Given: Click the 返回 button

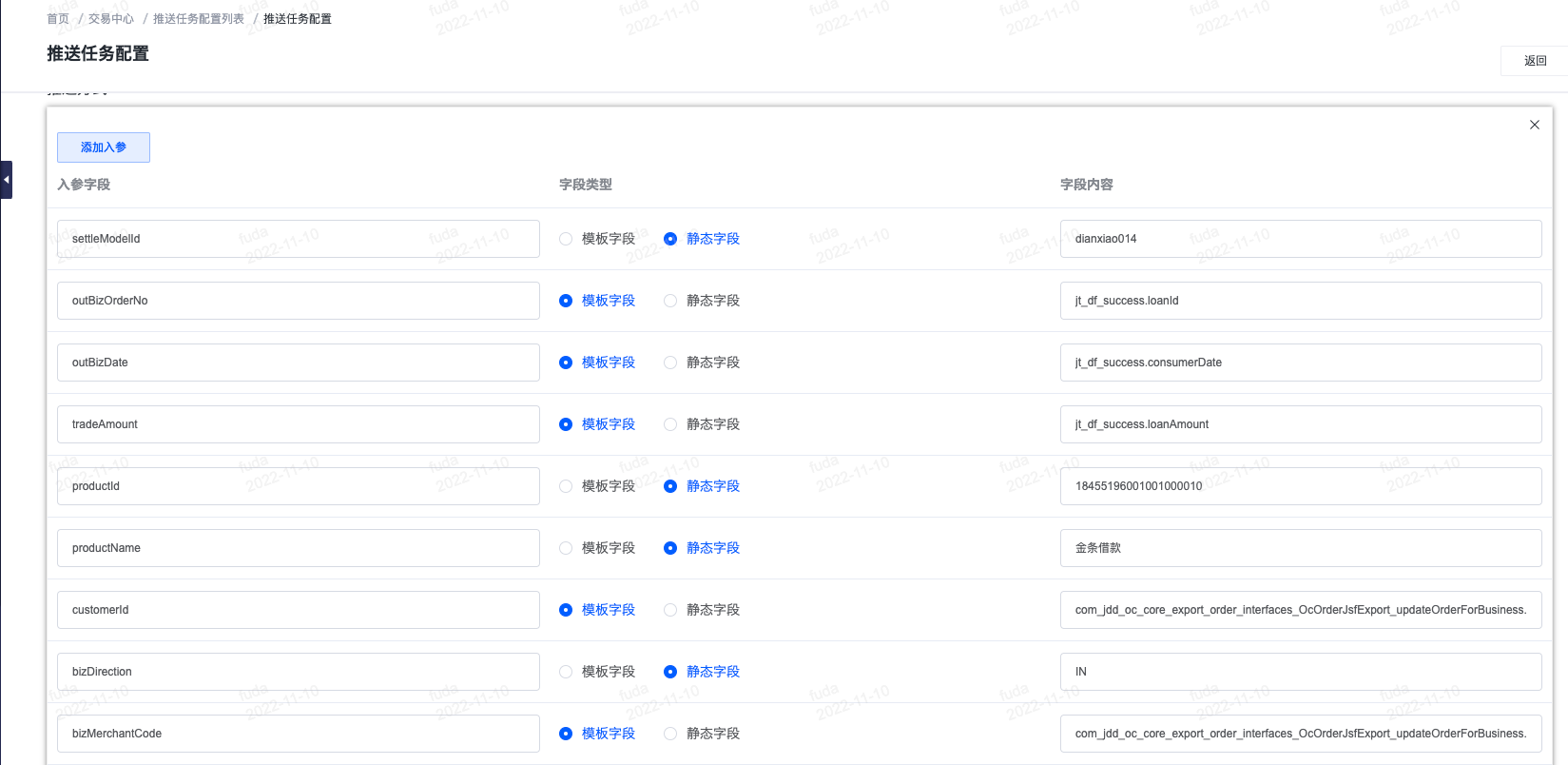Looking at the screenshot, I should point(1535,61).
